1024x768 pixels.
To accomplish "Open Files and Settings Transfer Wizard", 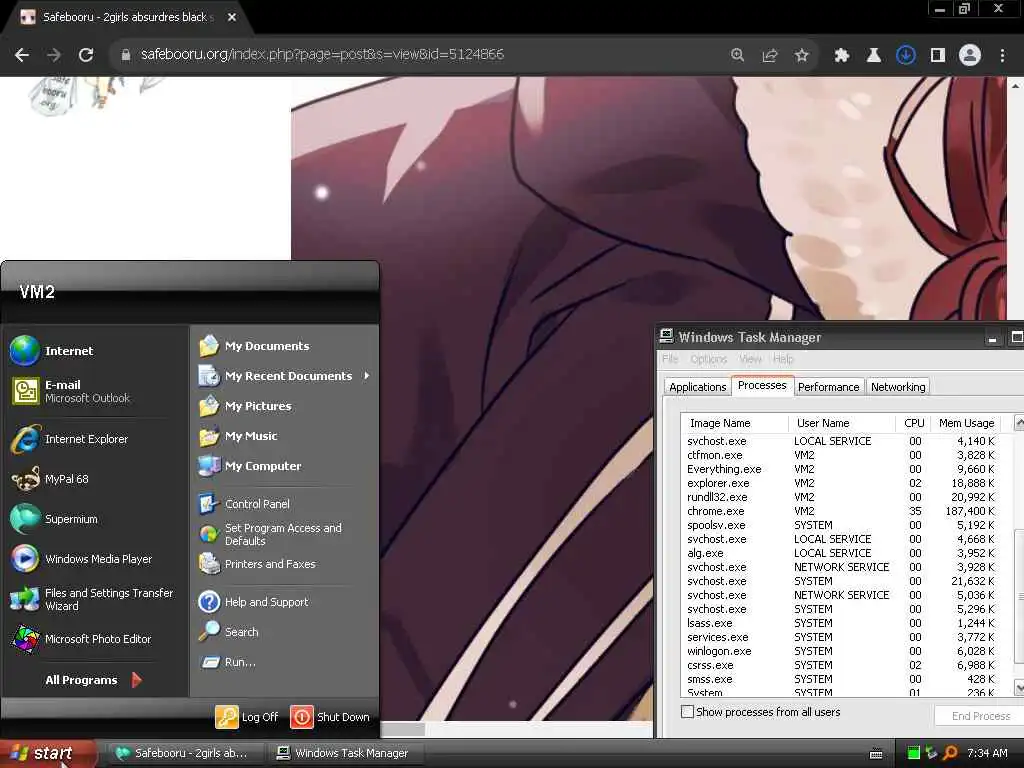I will [x=95, y=599].
